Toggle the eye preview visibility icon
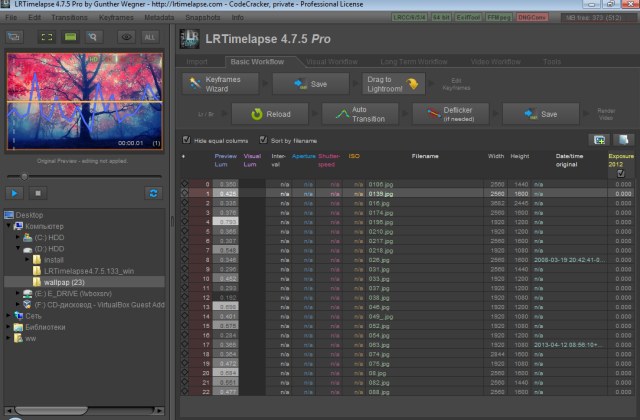Viewport: 640px width, 420px height. click(x=126, y=37)
